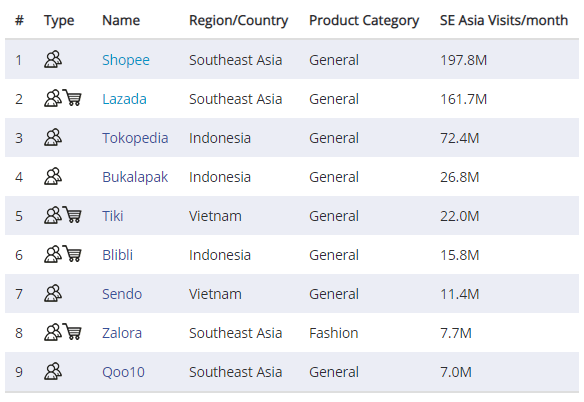Click the SE Asia Visits/month column header
584x402 pixels.
(504, 20)
